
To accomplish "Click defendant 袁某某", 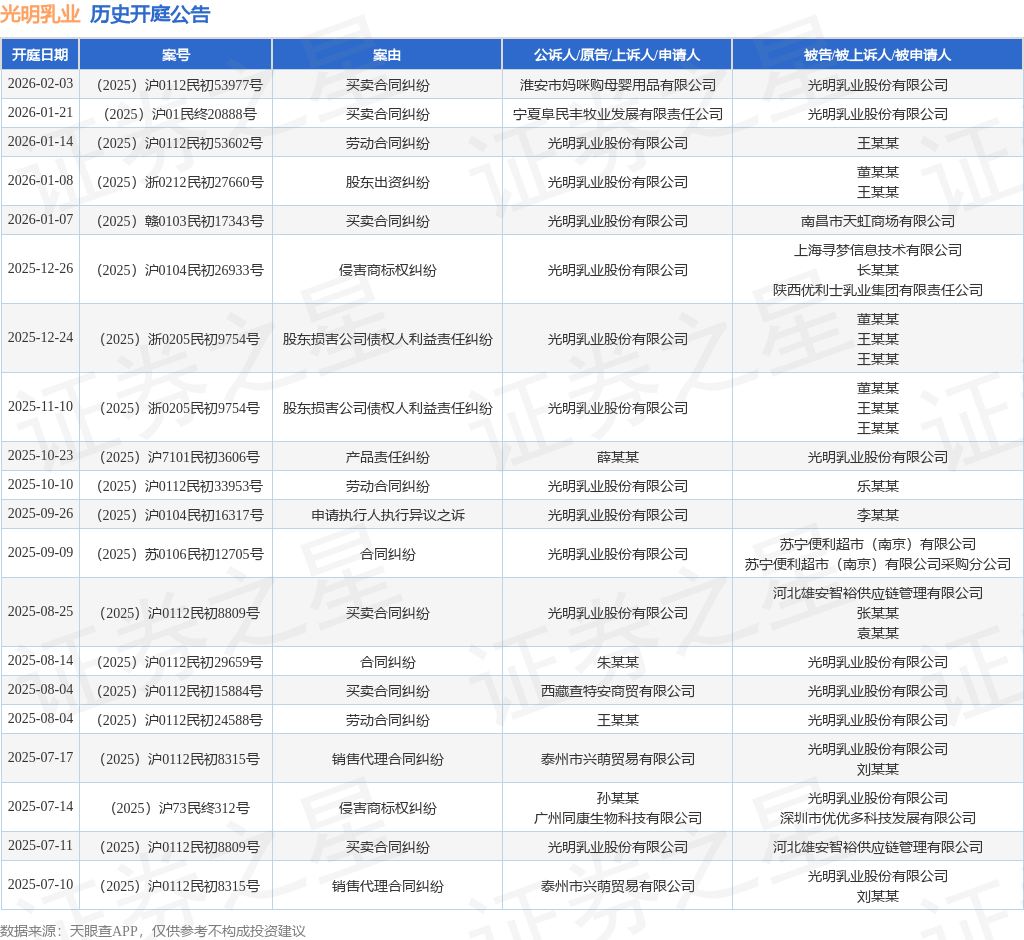I will pyautogui.click(x=877, y=632).
